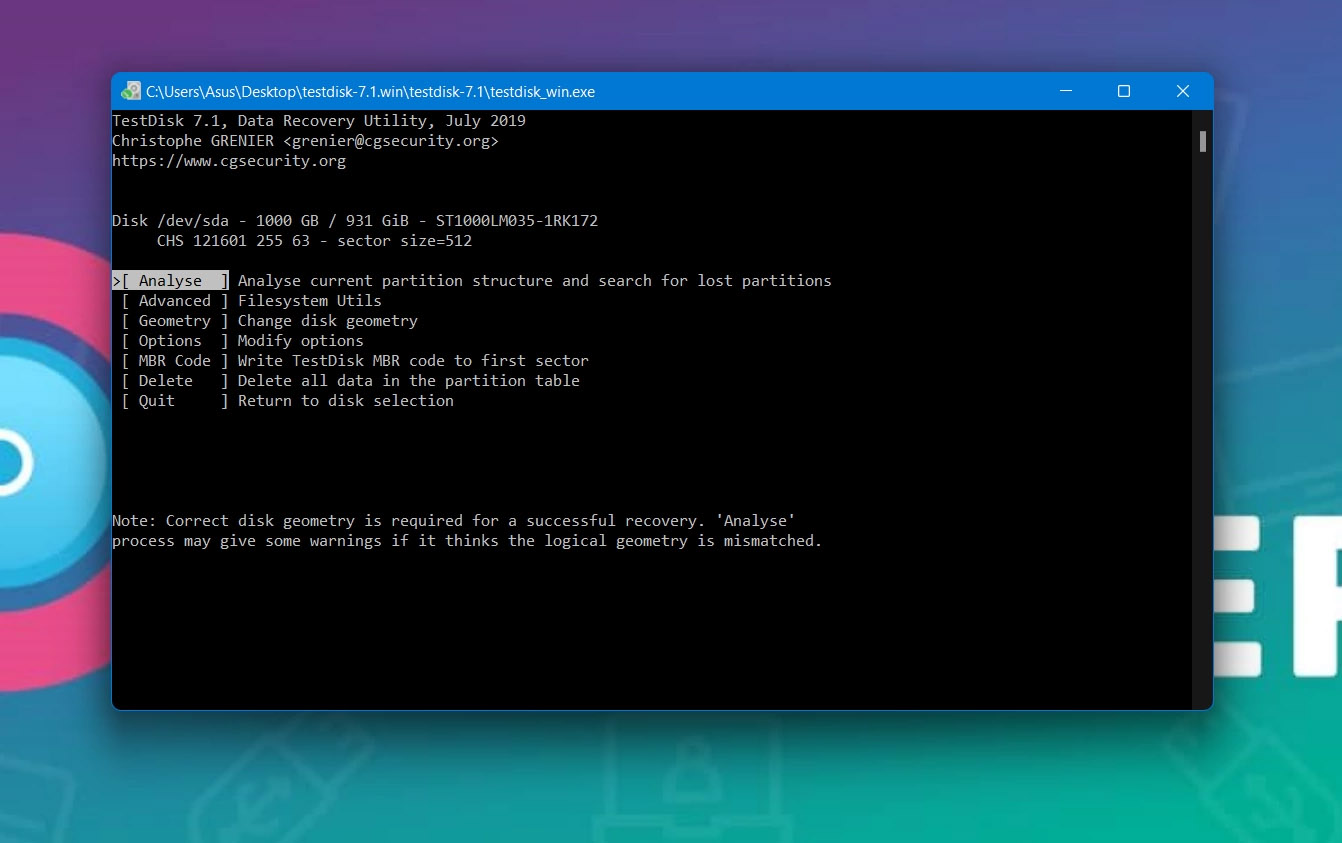Select Quit to return to disk selection
This screenshot has width=1342, height=843.
point(175,401)
